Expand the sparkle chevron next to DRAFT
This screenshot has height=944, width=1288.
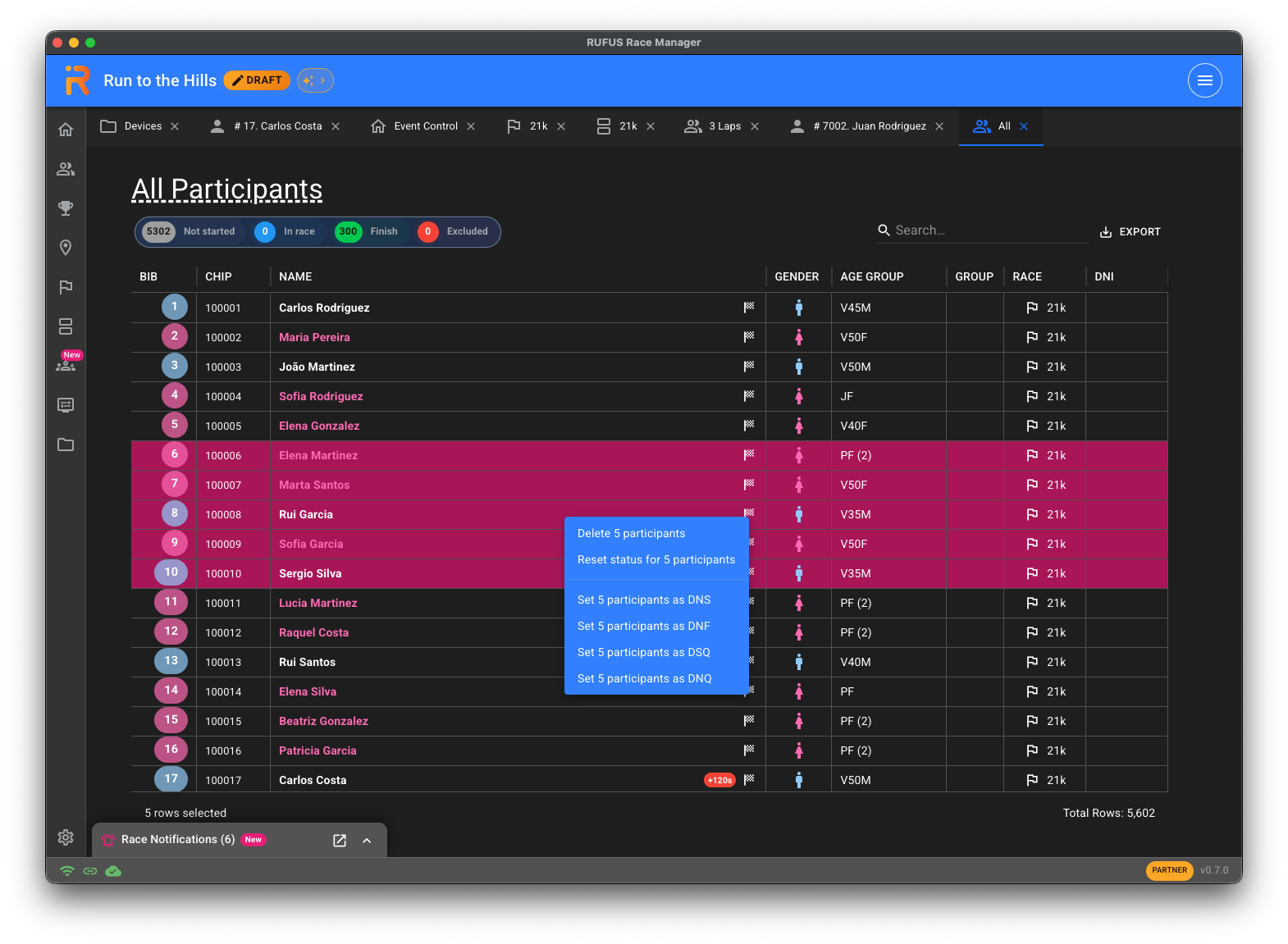point(315,80)
